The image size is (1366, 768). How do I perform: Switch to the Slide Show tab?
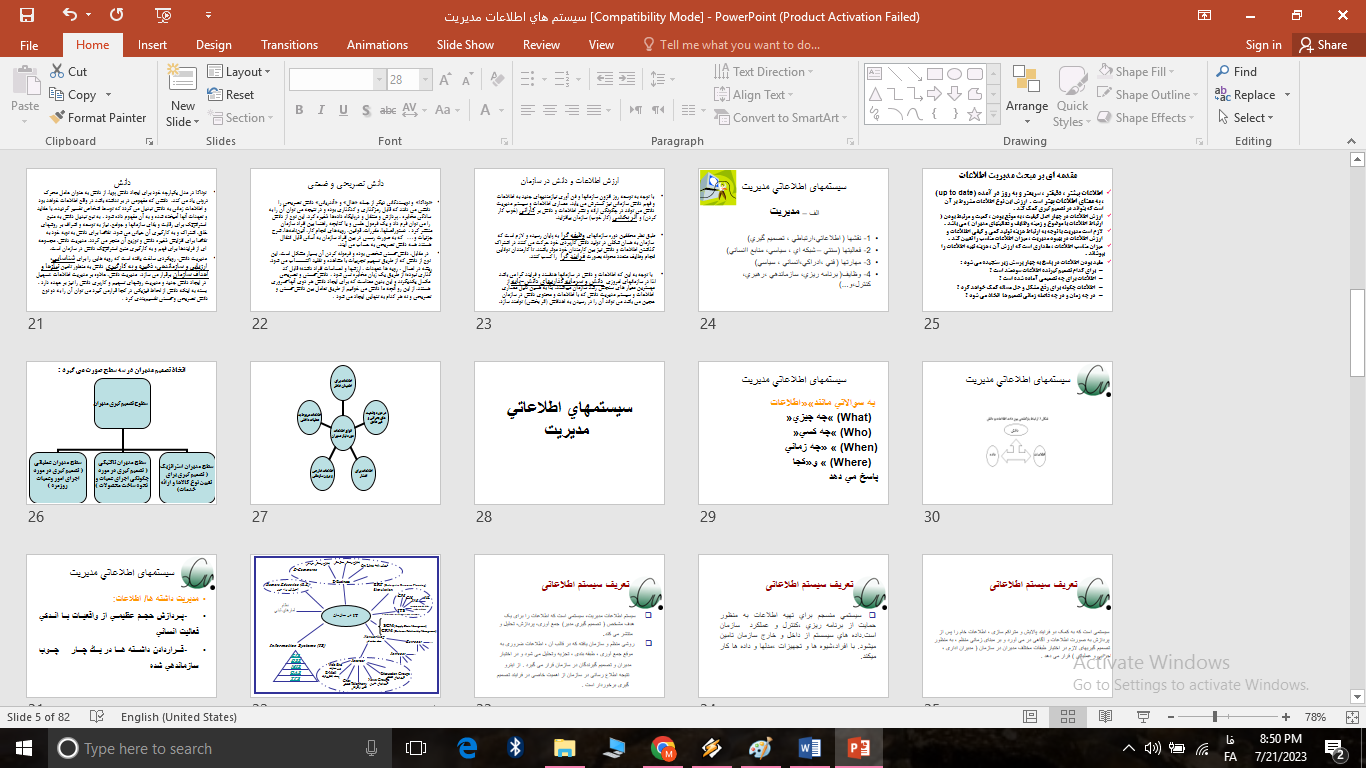tap(465, 45)
